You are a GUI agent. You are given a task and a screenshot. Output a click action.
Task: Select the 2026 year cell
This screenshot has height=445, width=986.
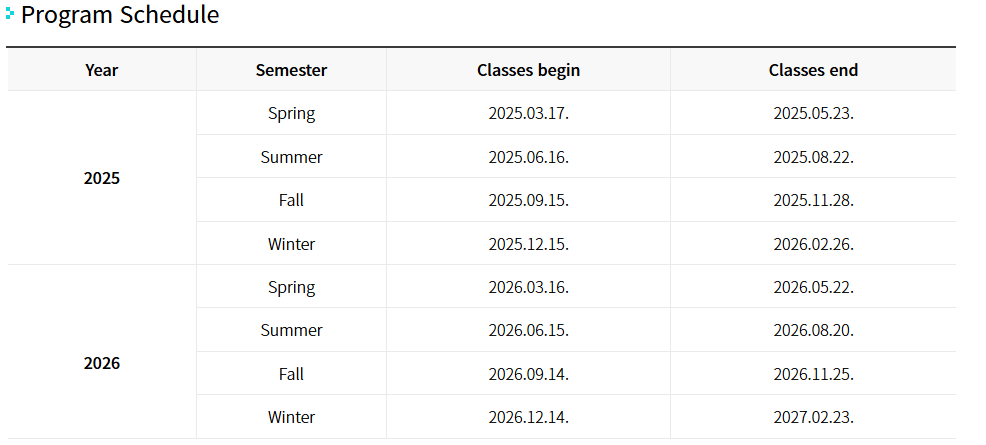(x=102, y=363)
